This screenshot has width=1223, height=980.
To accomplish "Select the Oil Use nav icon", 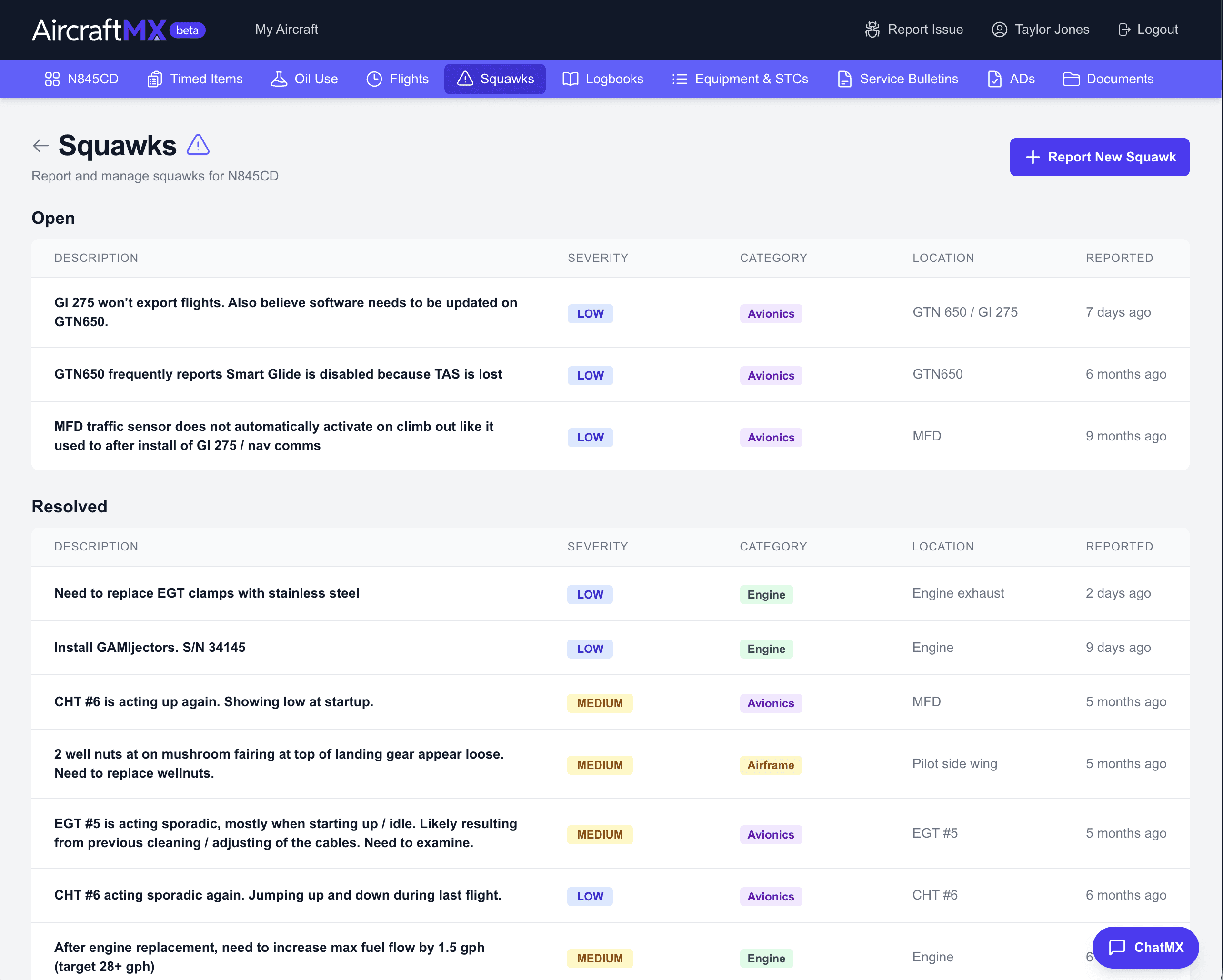I will pyautogui.click(x=279, y=79).
